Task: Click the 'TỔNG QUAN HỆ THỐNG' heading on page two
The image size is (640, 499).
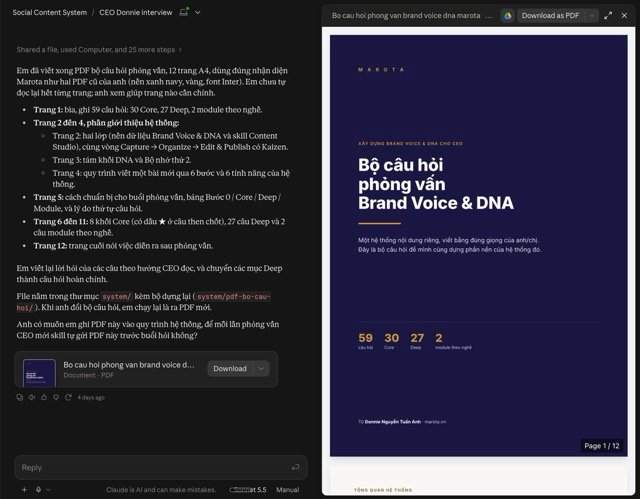Action: click(383, 490)
